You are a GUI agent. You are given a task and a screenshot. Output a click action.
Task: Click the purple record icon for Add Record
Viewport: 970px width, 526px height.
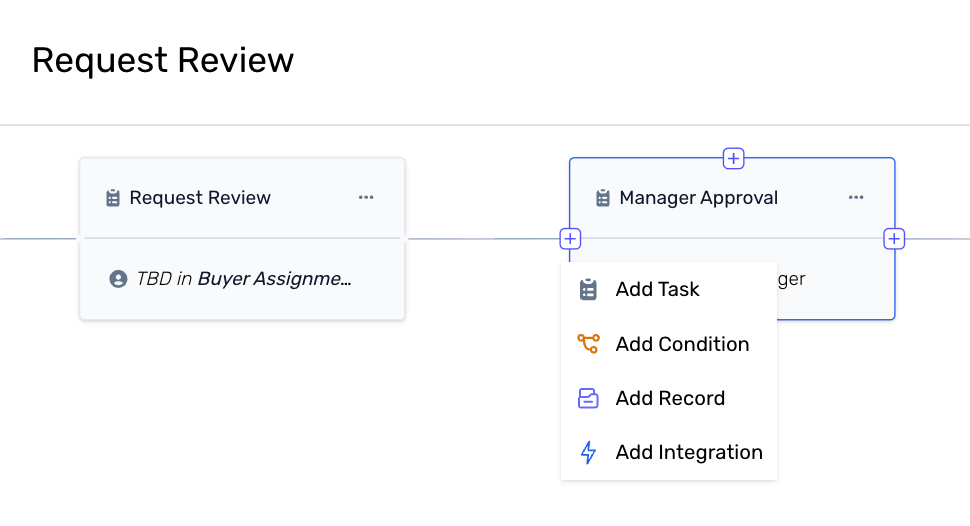[x=588, y=398]
